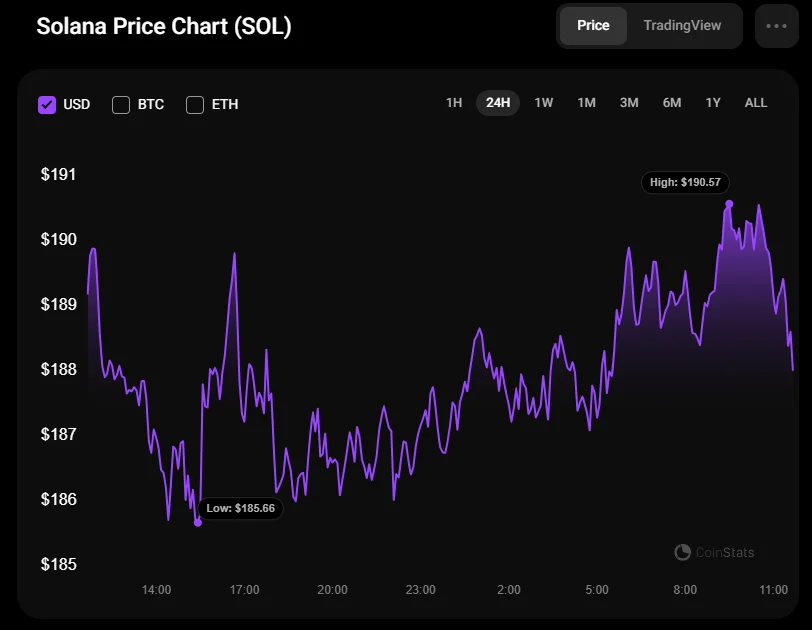Select the 1Y time range
Screen dimensions: 812x630
tap(713, 103)
